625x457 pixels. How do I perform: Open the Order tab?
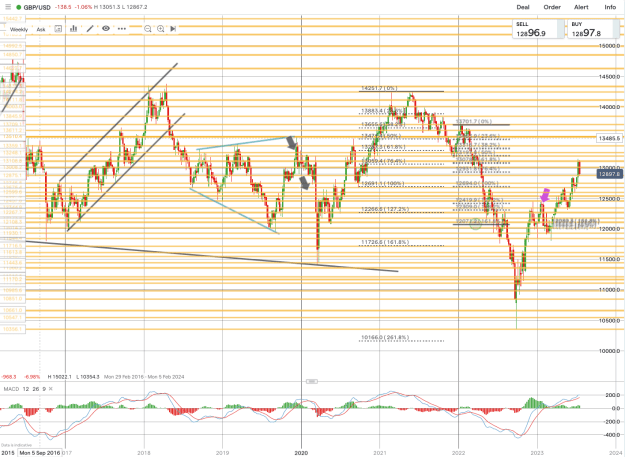pos(552,7)
